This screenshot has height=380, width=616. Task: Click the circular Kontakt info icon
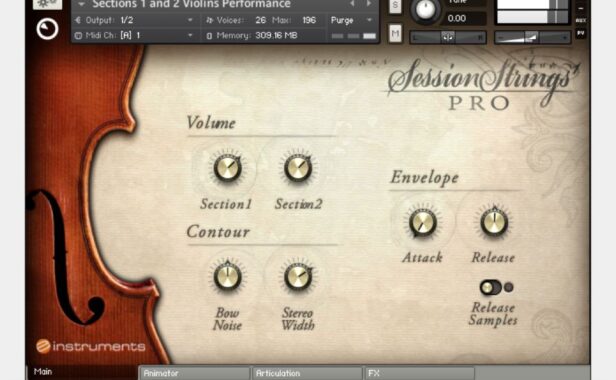[47, 29]
